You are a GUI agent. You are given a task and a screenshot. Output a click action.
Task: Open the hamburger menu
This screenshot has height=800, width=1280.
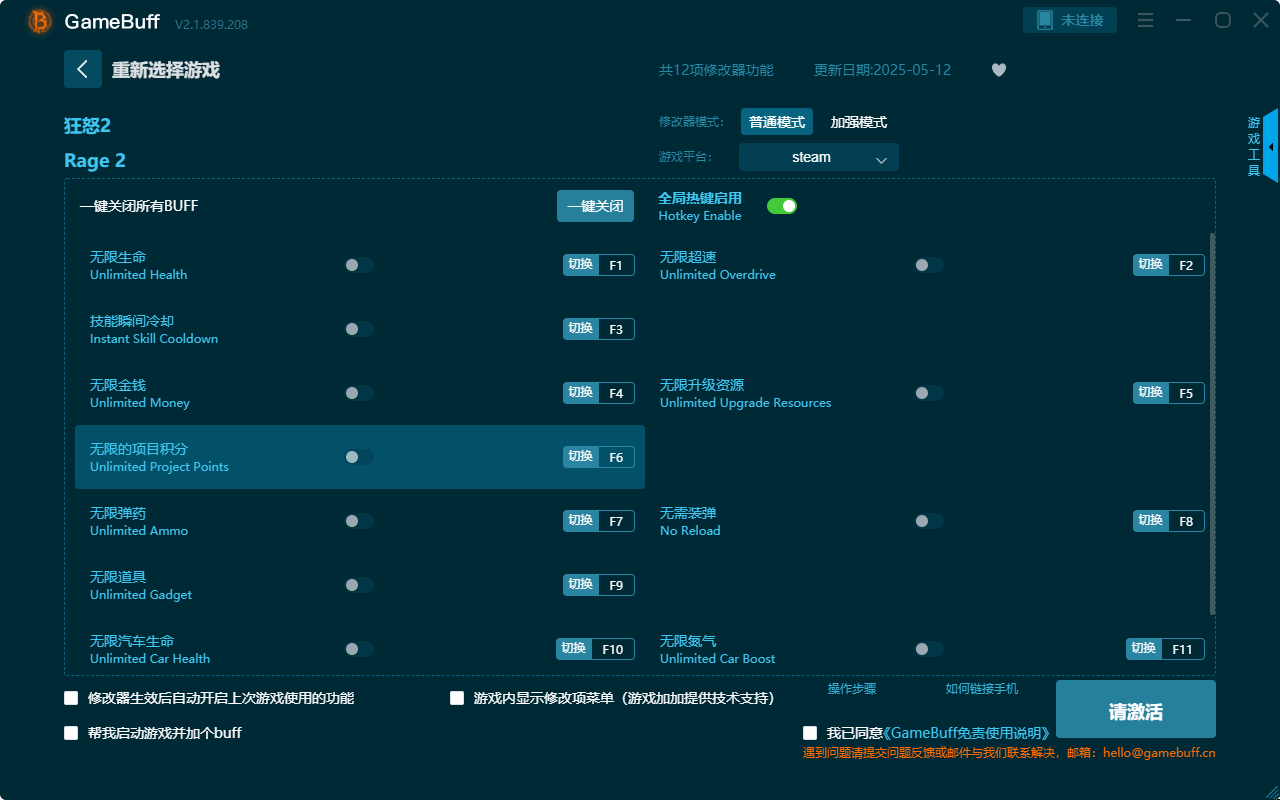[1145, 20]
